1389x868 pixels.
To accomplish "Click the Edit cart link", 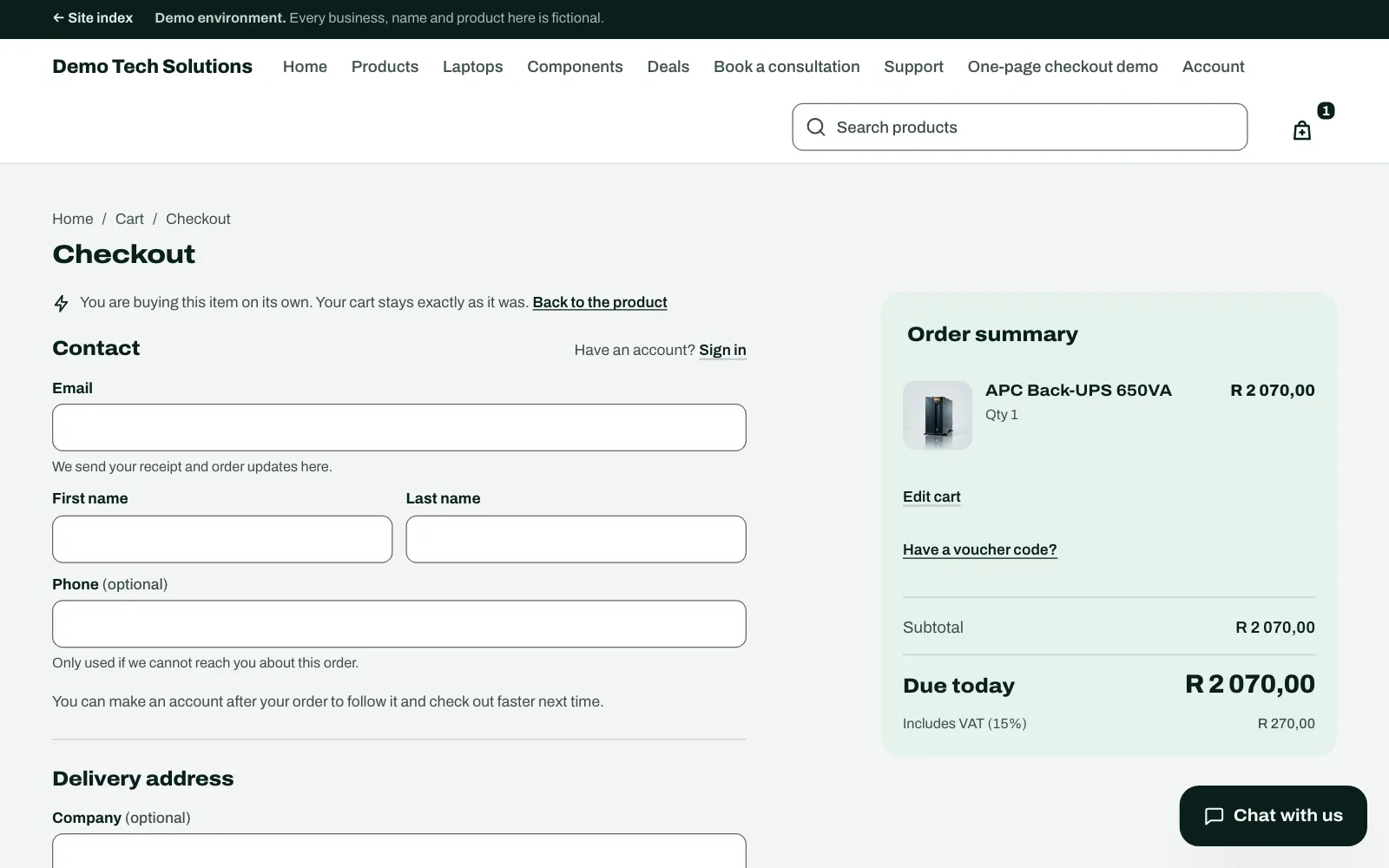I will click(931, 496).
